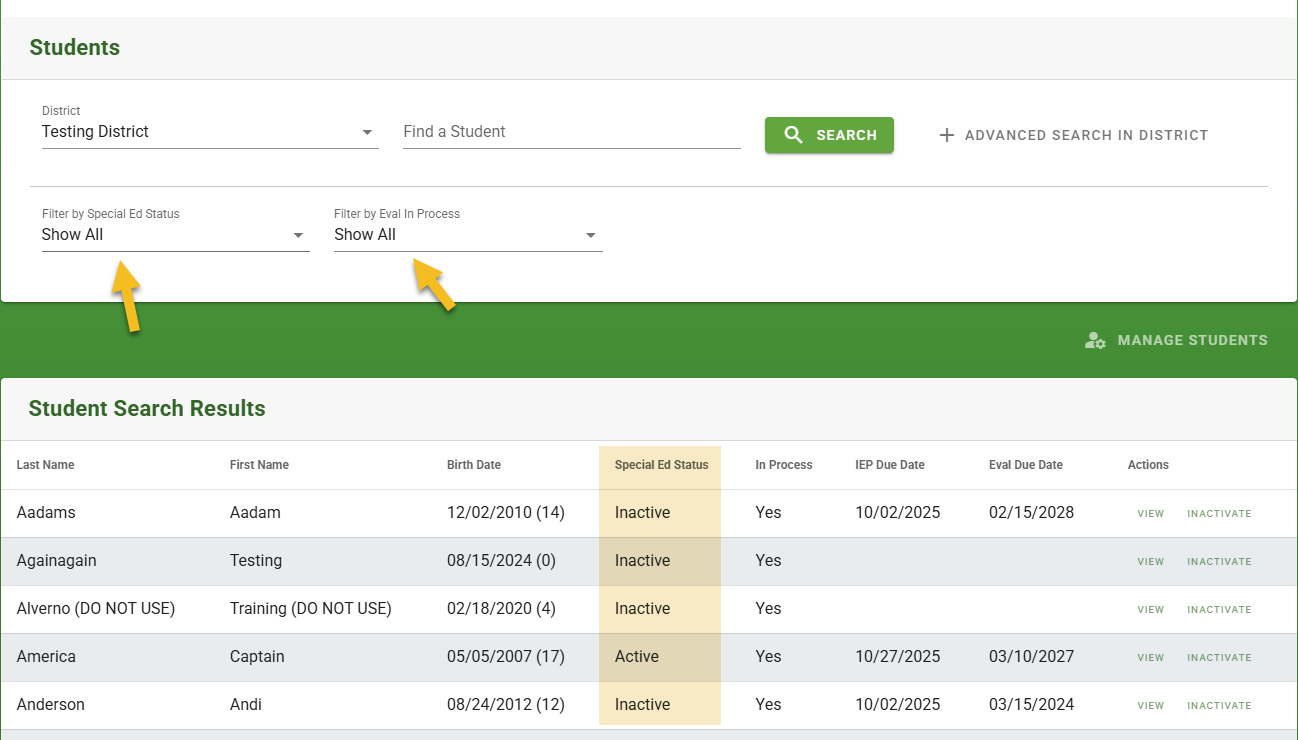Click IEP due date in Captain America row
This screenshot has width=1298, height=740.
click(898, 657)
